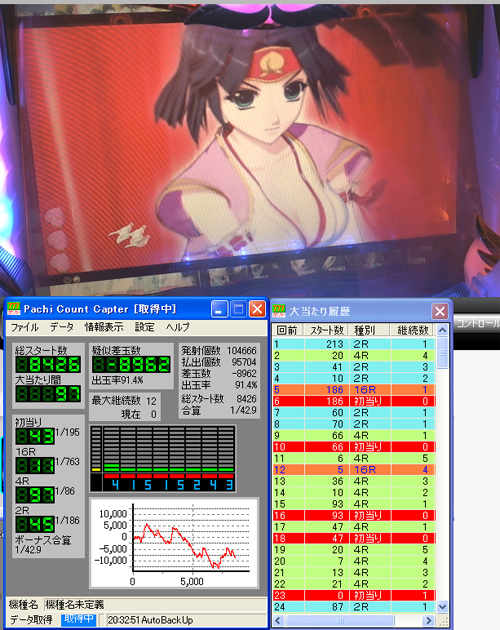
Task: Open the データ menu
Action: coord(61,327)
